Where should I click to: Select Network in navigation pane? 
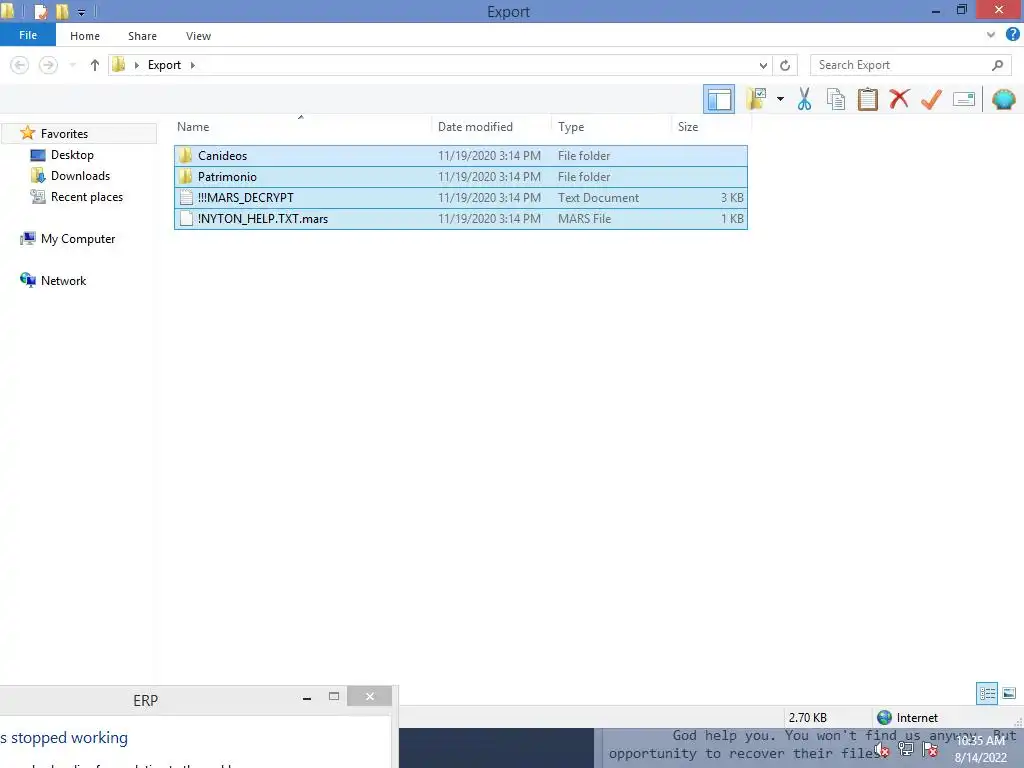63,280
